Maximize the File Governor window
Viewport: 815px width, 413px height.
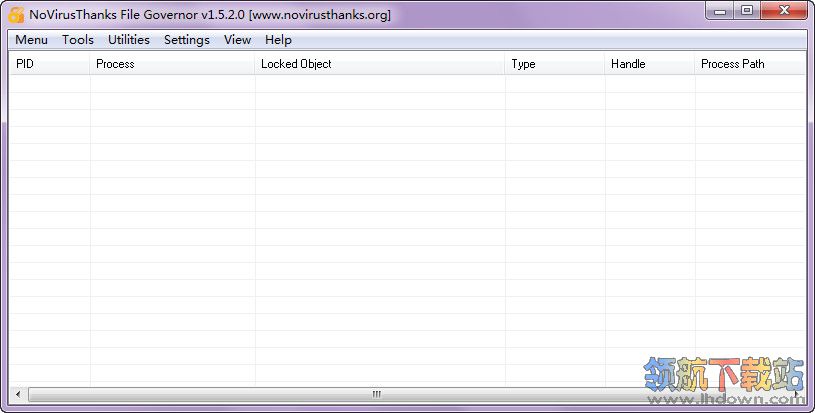747,11
